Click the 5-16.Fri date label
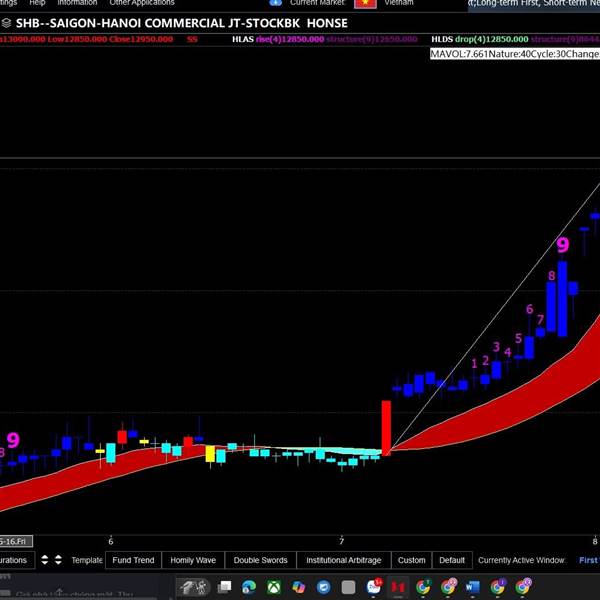The width and height of the screenshot is (600, 600). point(16,541)
